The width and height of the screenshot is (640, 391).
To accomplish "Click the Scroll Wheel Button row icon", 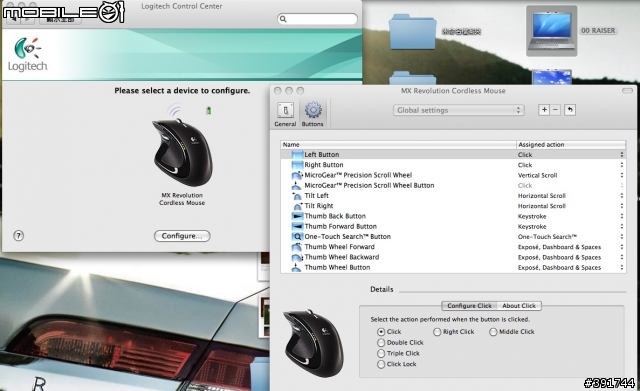I will coord(297,185).
